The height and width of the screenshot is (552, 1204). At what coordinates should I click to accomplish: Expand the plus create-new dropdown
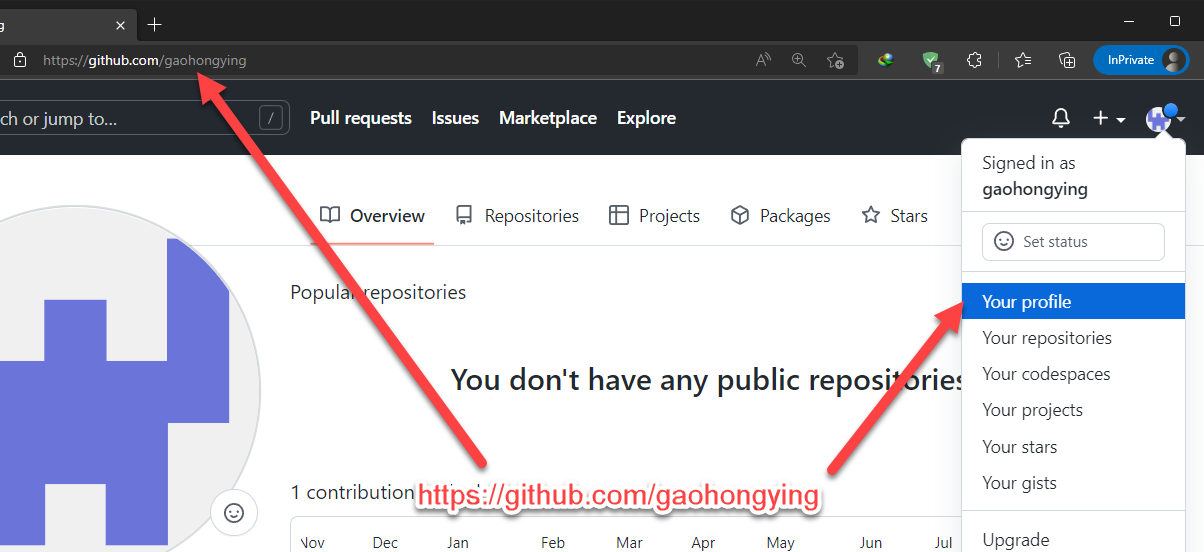tap(1108, 118)
